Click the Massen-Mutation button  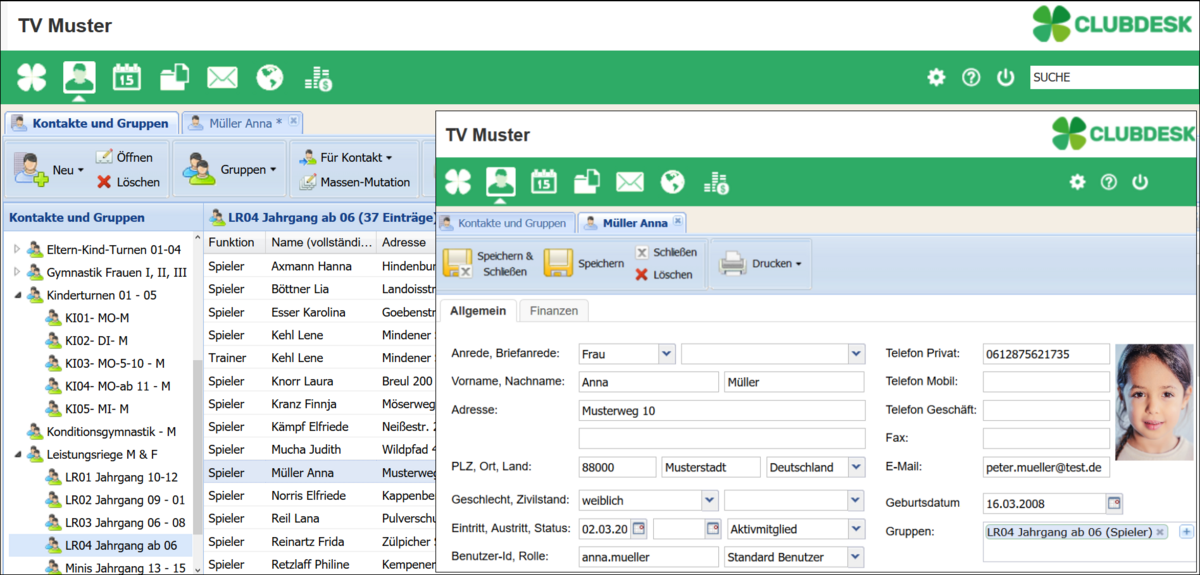pyautogui.click(x=355, y=182)
